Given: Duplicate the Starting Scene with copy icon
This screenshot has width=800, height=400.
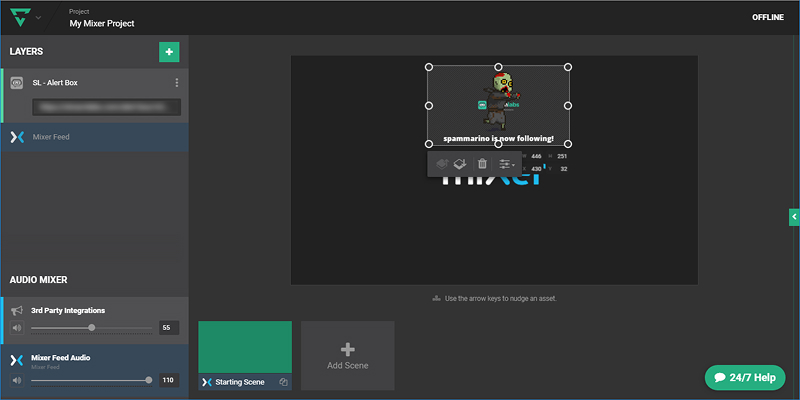Looking at the screenshot, I should pyautogui.click(x=284, y=382).
